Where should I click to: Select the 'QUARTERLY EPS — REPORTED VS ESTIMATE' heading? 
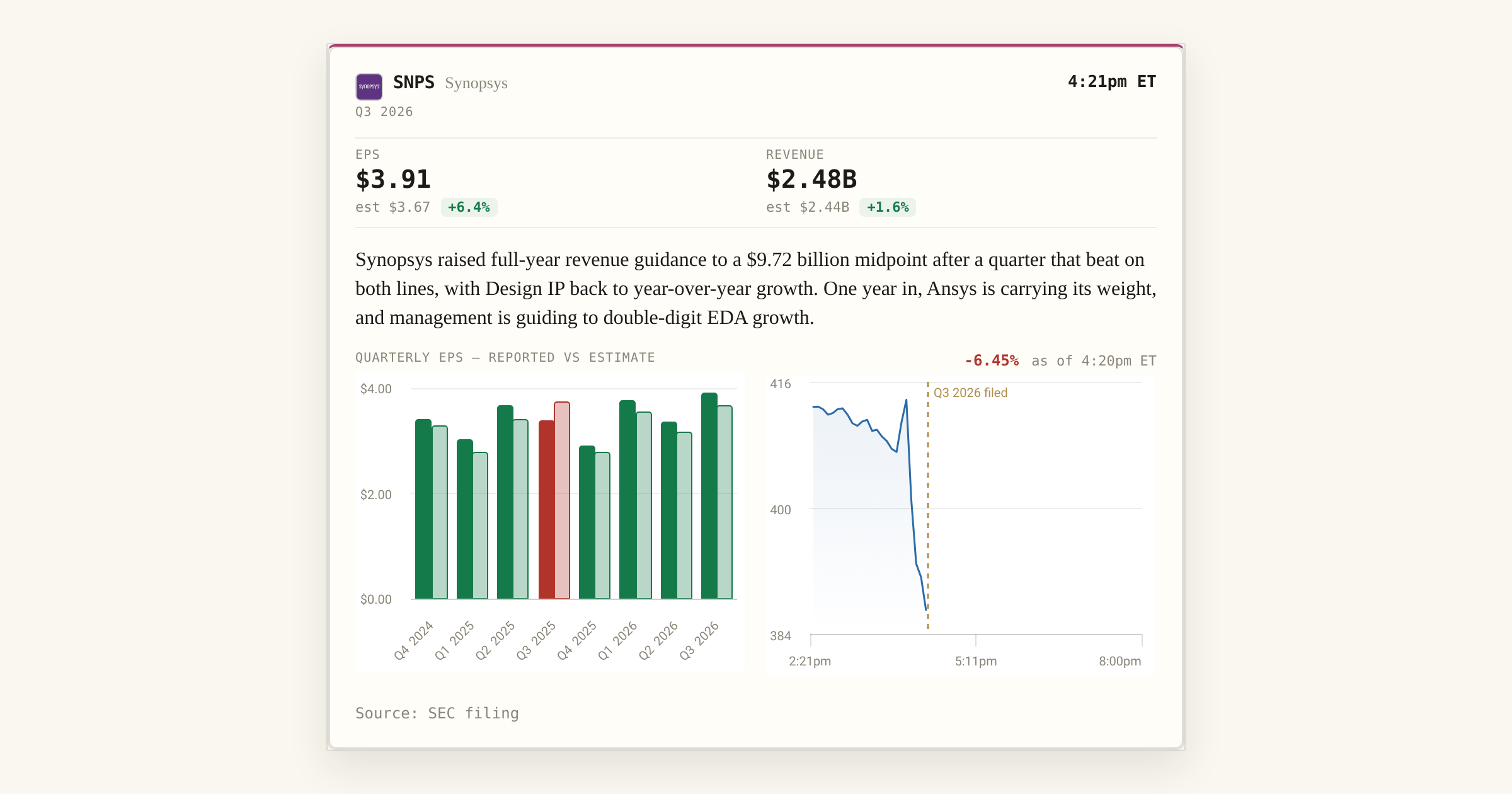click(505, 357)
